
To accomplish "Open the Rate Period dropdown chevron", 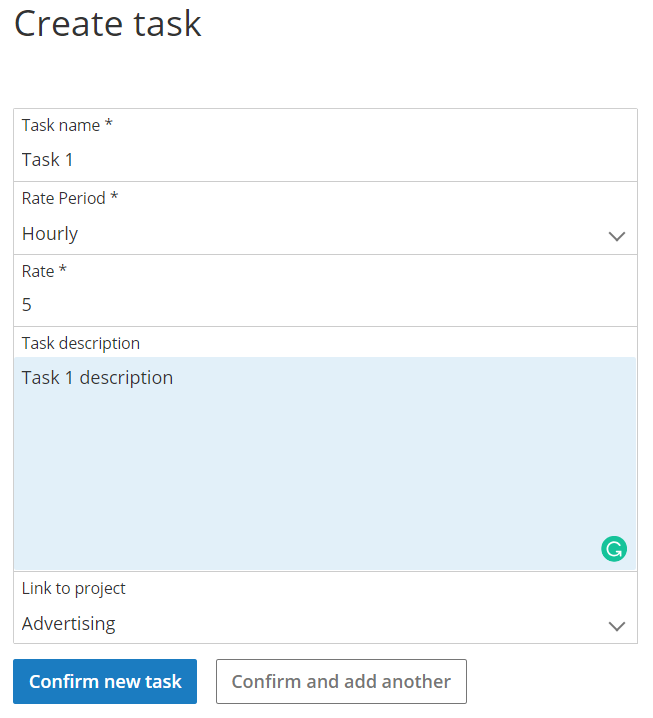I will (x=616, y=236).
